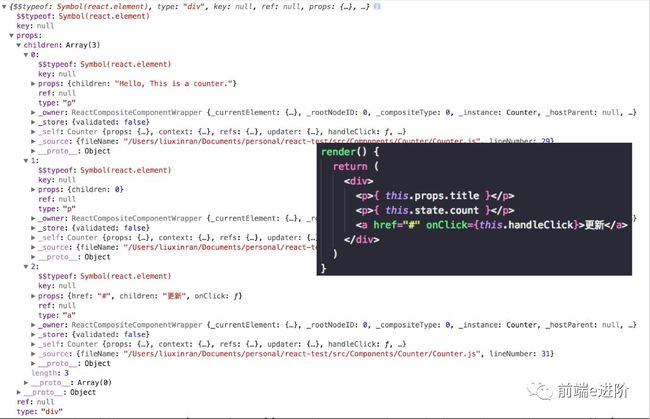Click the this.props.title line in code overlay
This screenshot has height=419, width=650.
point(435,196)
